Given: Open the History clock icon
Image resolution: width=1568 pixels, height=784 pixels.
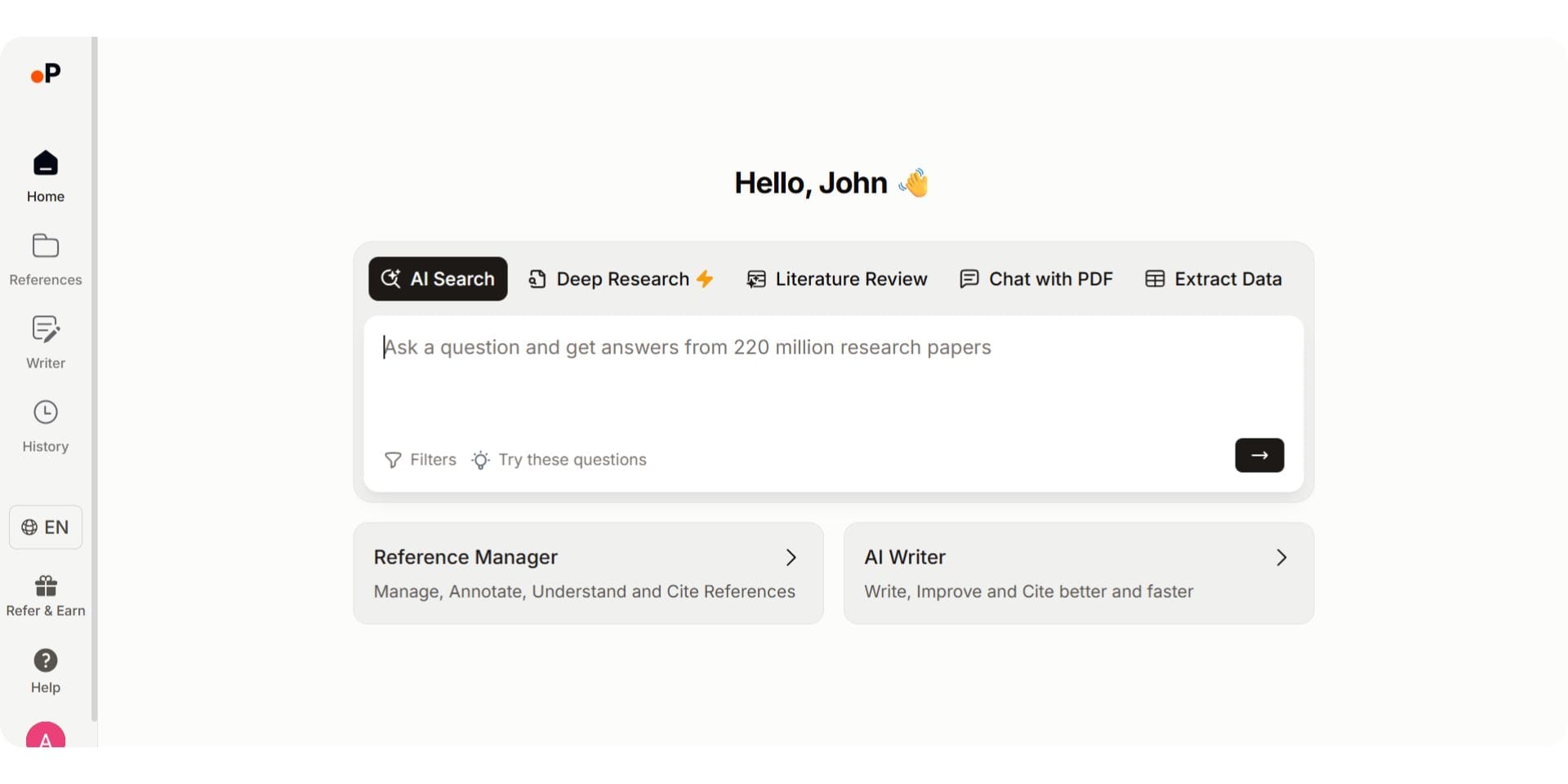Looking at the screenshot, I should [46, 412].
